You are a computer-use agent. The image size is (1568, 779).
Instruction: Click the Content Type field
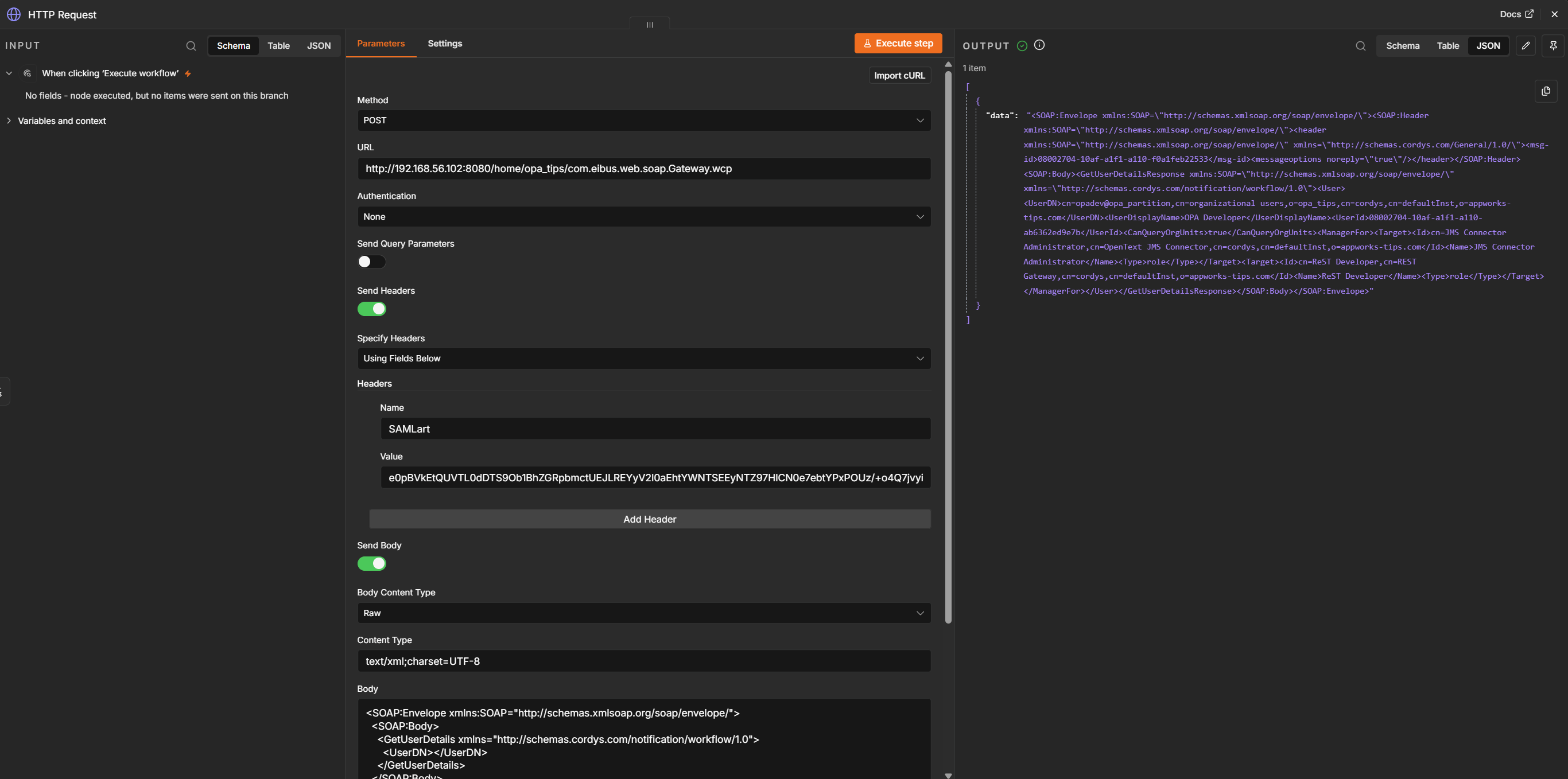pos(643,661)
